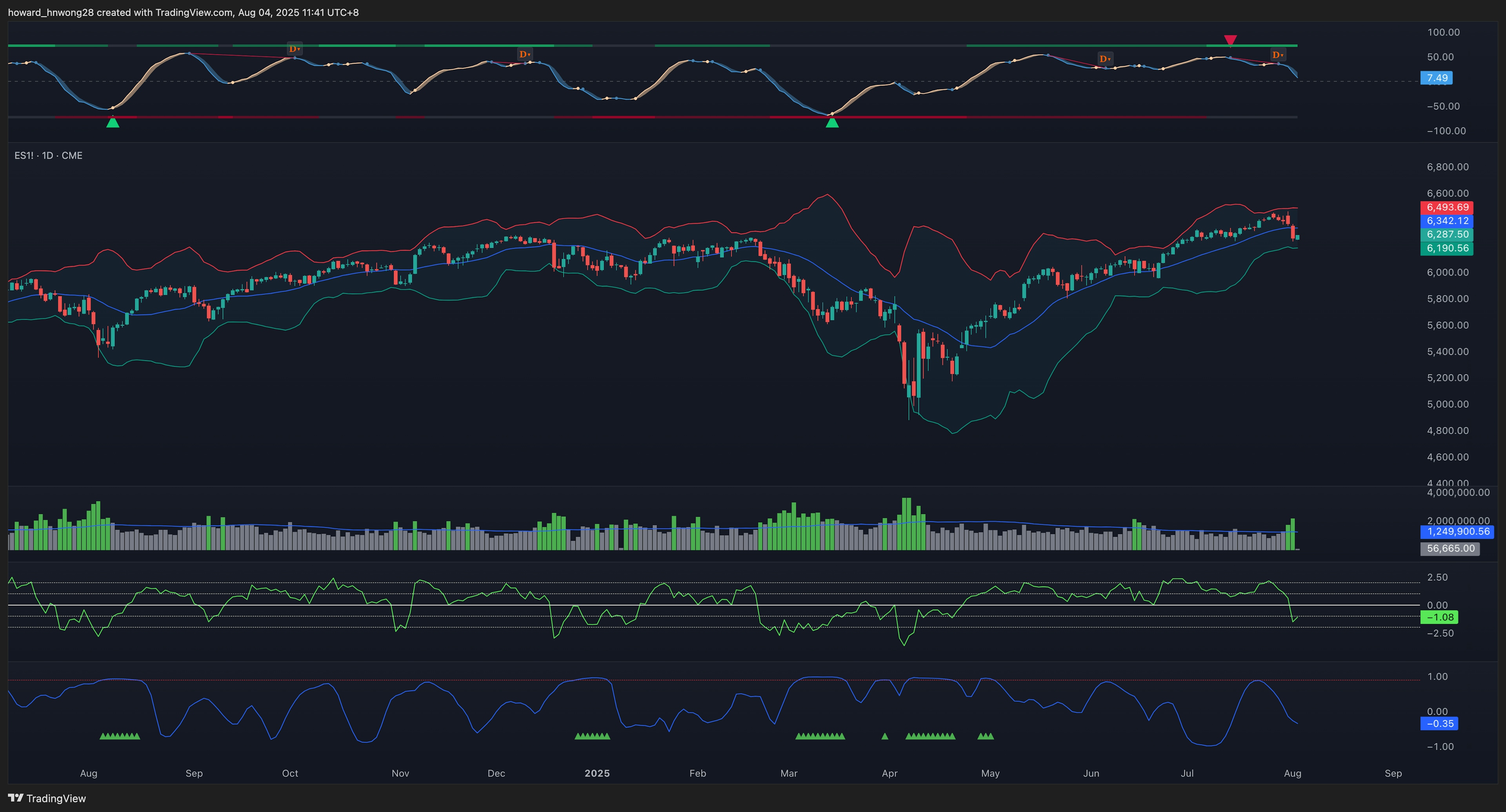Click the Oct label on time axis

click(x=290, y=773)
